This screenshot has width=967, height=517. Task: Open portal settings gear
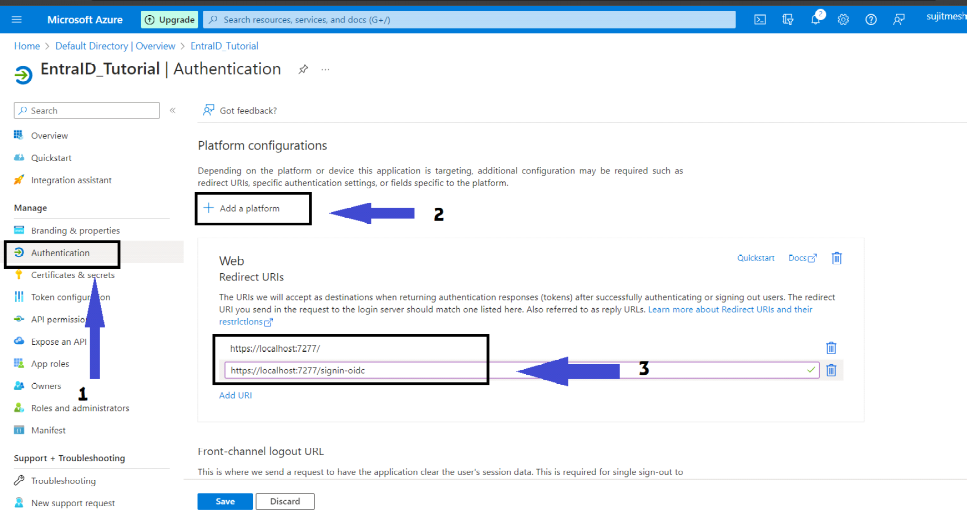click(843, 19)
